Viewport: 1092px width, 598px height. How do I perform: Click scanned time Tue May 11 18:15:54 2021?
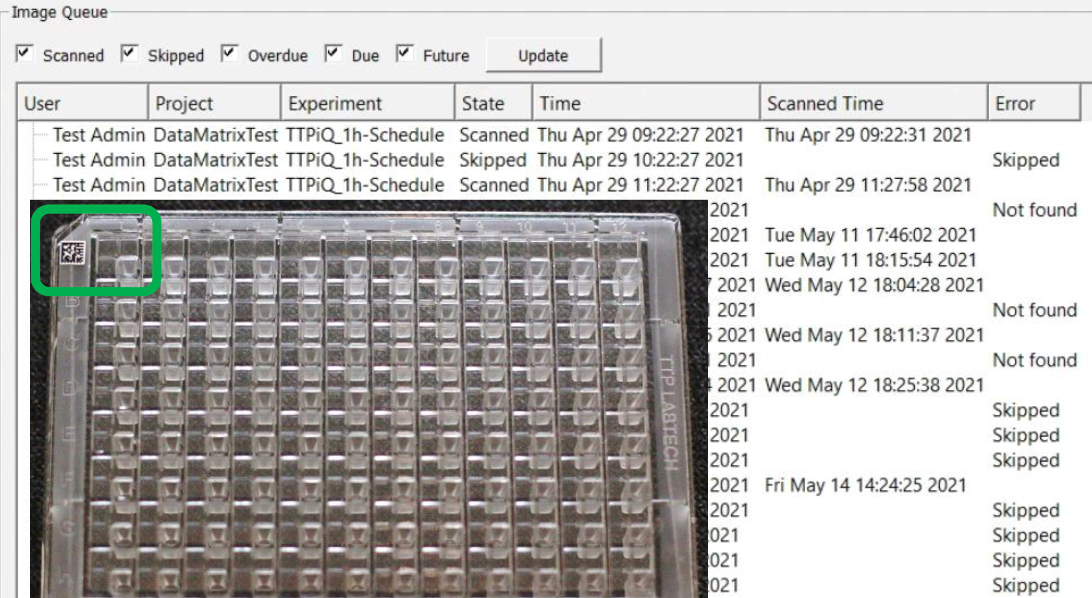click(x=871, y=260)
